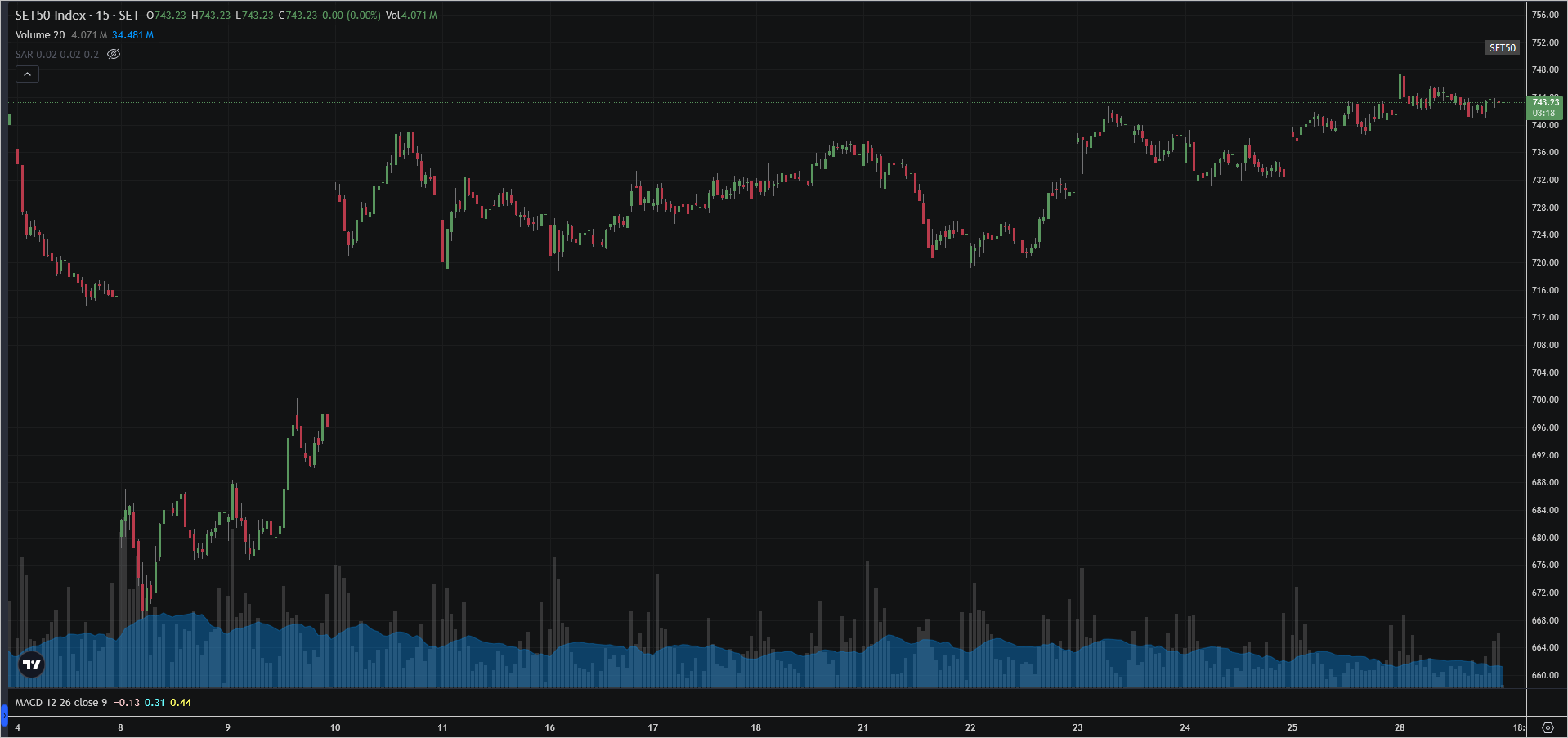Click date 23 on time axis
This screenshot has height=738, width=1568.
coord(1077,727)
